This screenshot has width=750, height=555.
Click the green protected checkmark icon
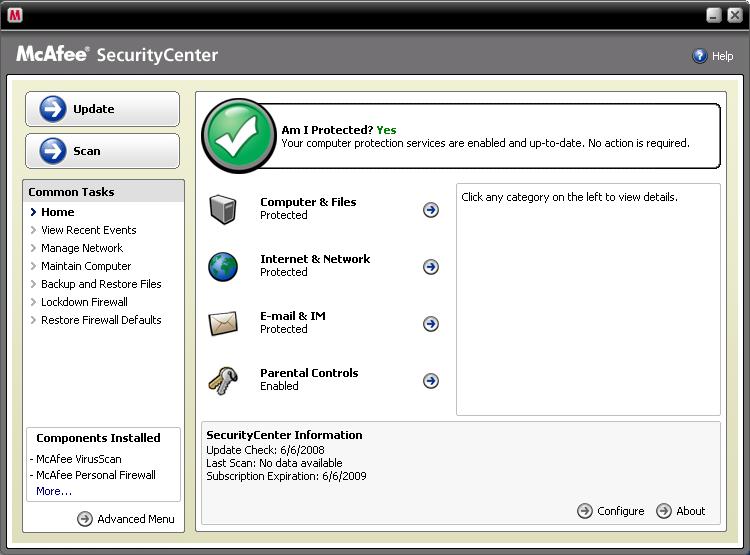click(x=238, y=136)
